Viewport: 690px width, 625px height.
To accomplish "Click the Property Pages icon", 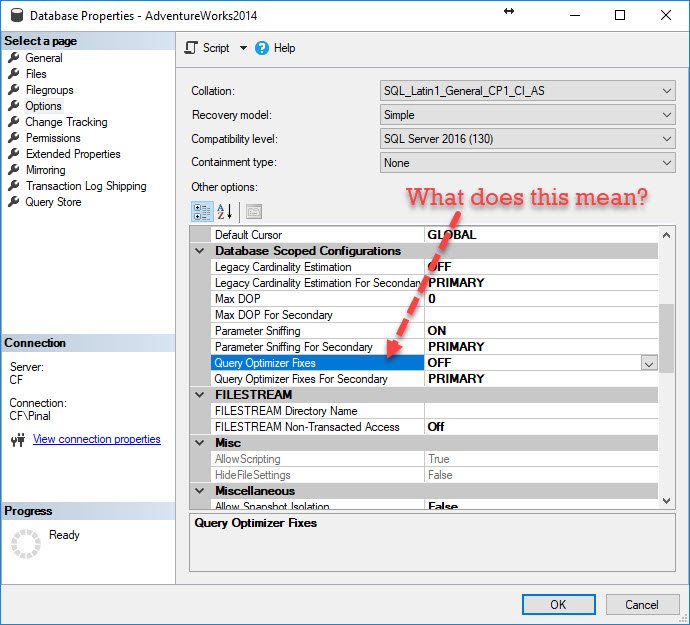I will 253,212.
